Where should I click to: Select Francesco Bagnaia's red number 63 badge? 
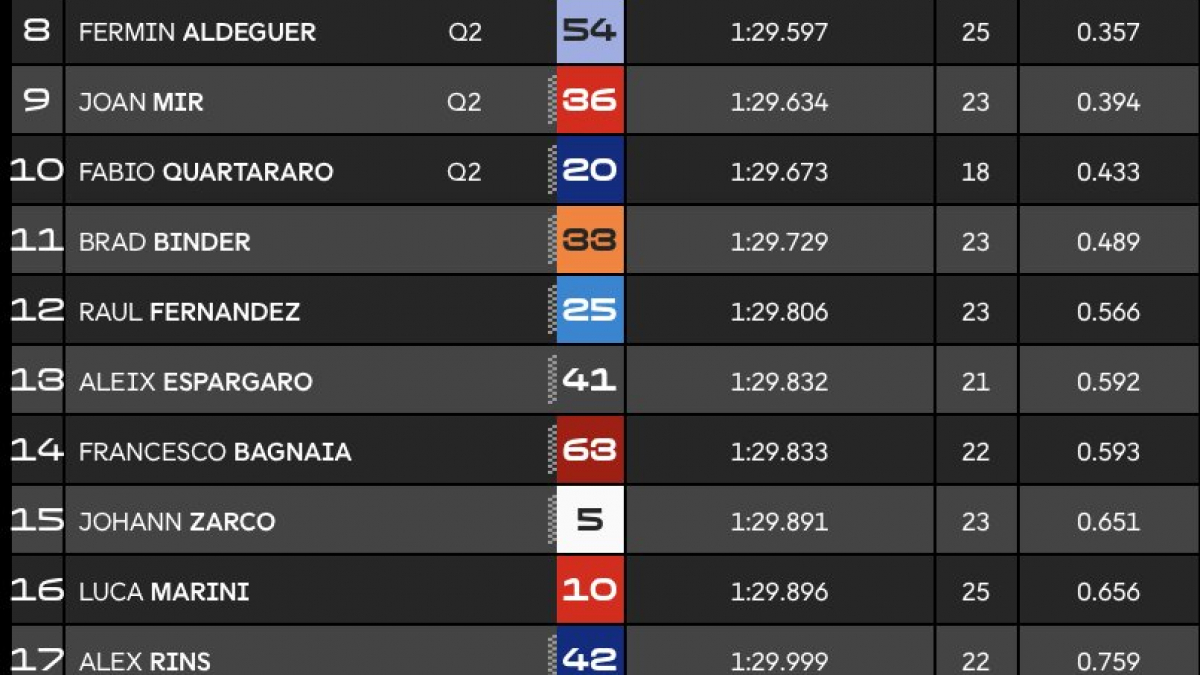tap(590, 450)
